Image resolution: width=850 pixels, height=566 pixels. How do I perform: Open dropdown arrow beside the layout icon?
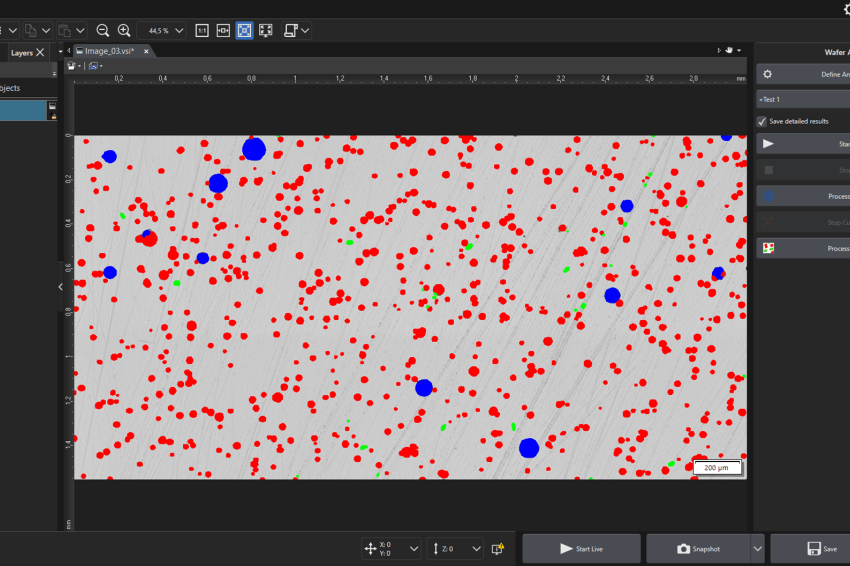305,31
